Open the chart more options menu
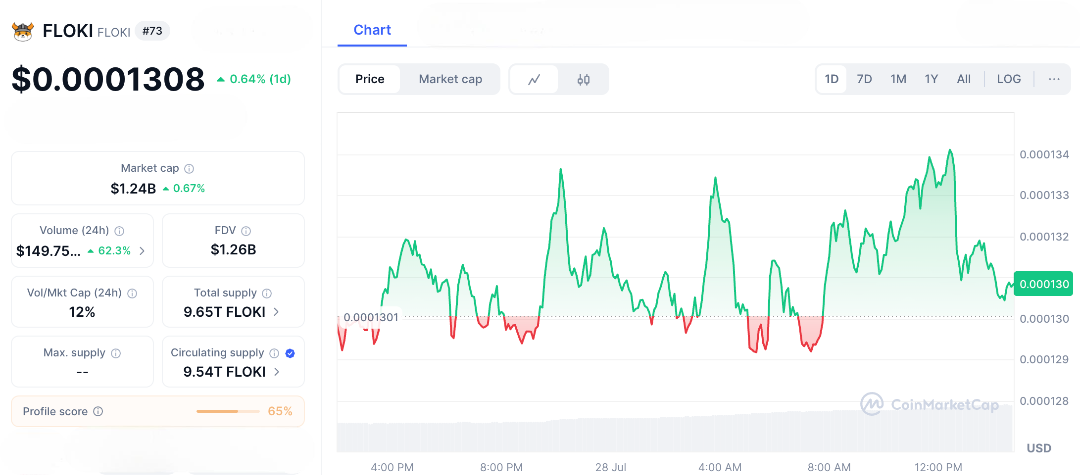The width and height of the screenshot is (1080, 475). tap(1054, 79)
